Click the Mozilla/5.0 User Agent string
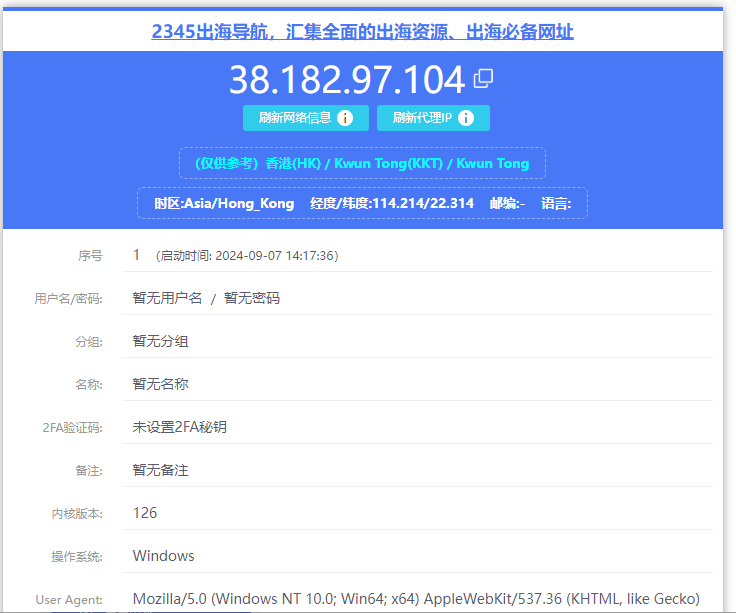 (x=415, y=599)
